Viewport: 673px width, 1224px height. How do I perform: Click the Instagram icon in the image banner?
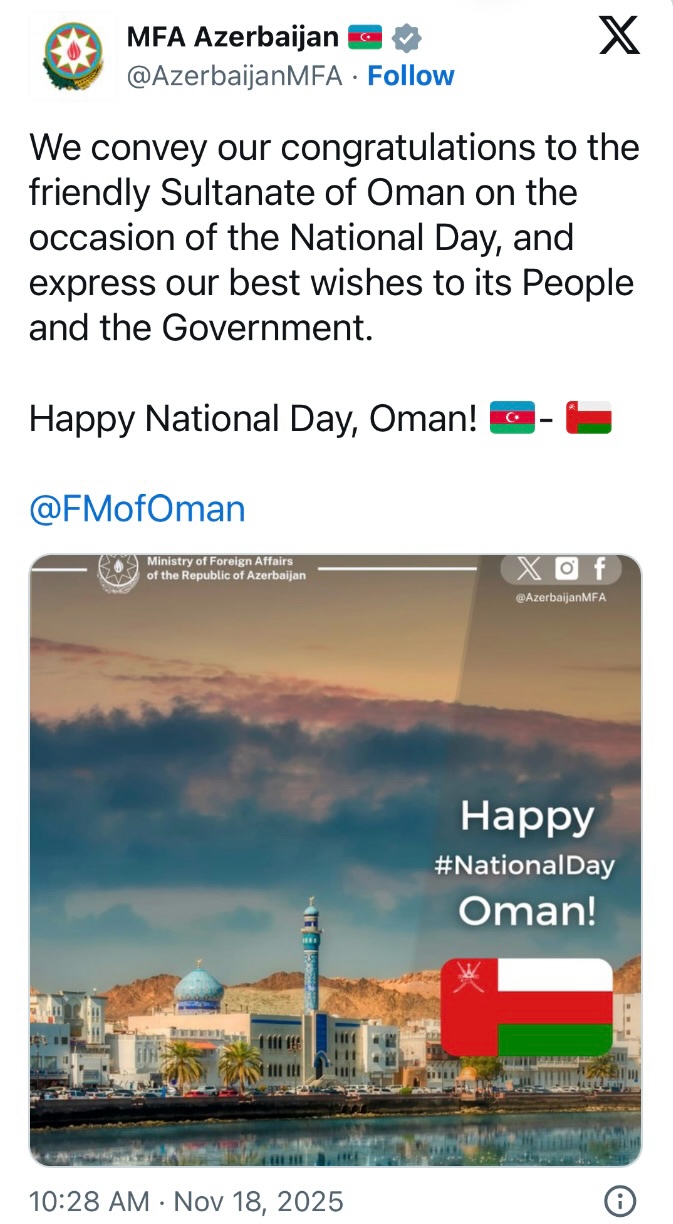(567, 569)
